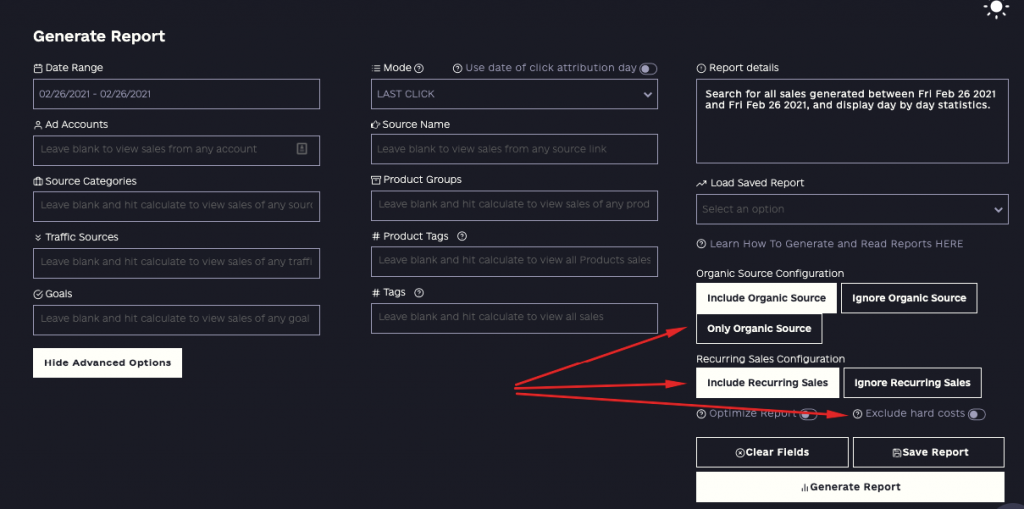Click the Generate Report button
The height and width of the screenshot is (509, 1024).
pos(850,487)
